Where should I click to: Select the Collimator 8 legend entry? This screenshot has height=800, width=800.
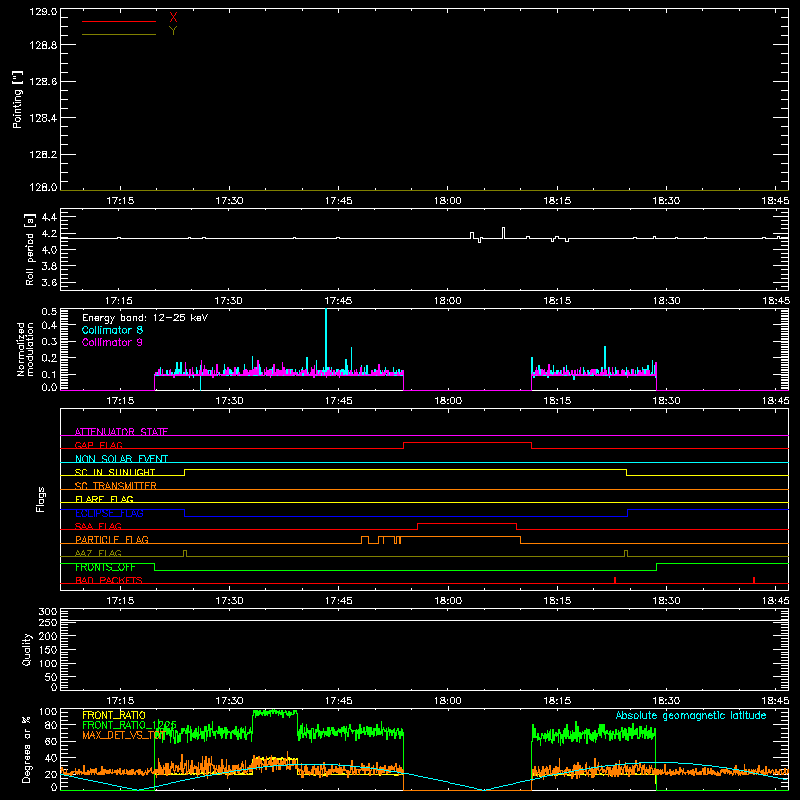point(112,330)
